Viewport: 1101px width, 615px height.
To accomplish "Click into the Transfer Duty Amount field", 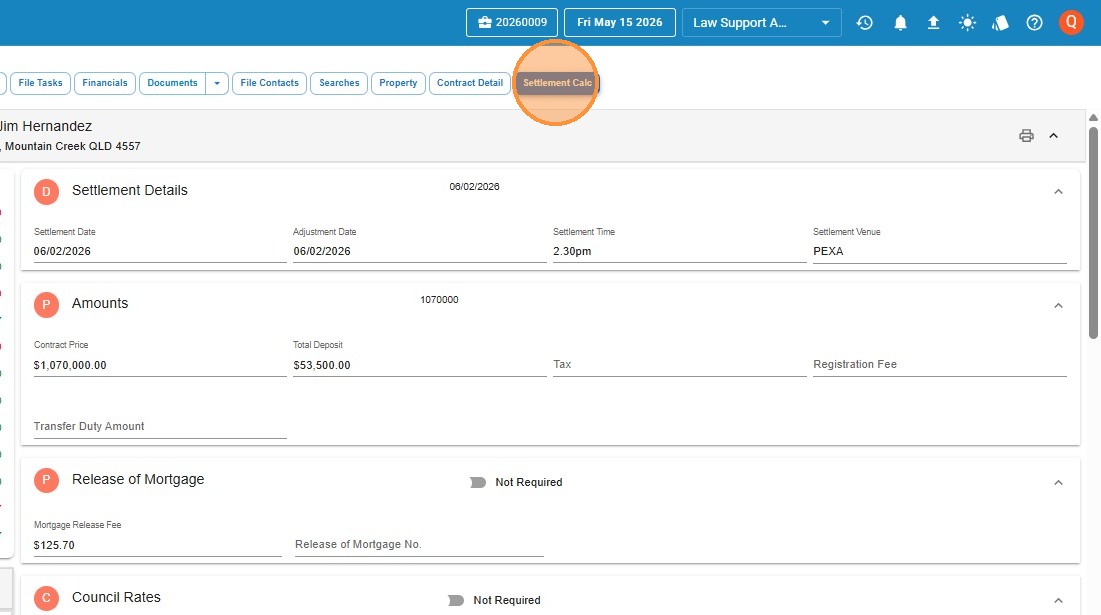I will point(160,426).
